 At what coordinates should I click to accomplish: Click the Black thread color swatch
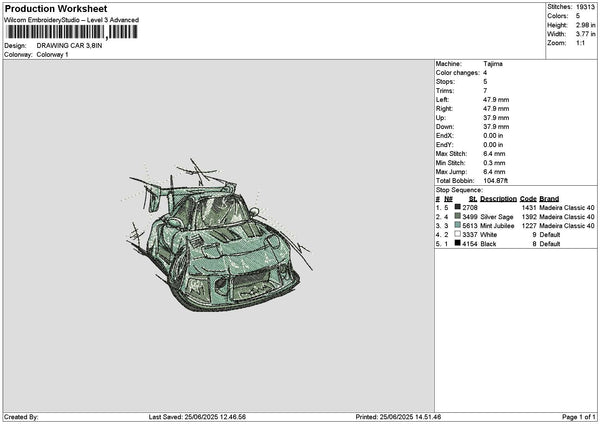coord(457,243)
